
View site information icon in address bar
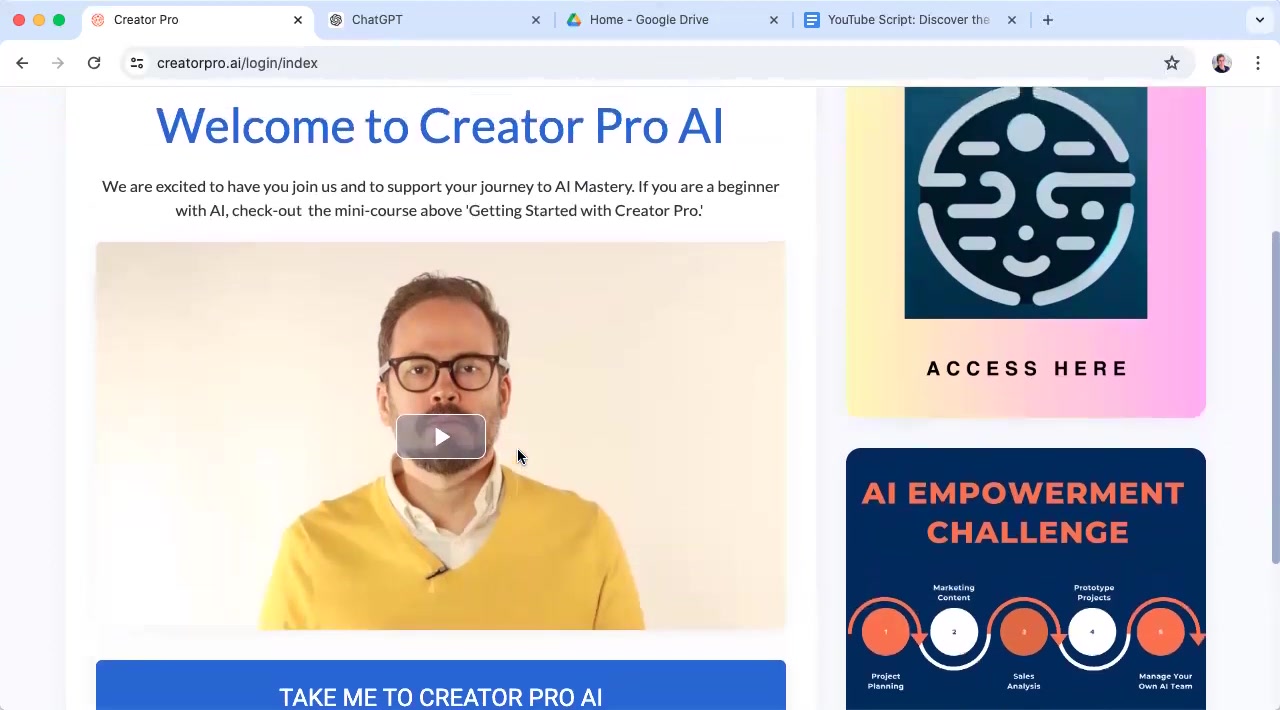pyautogui.click(x=137, y=63)
